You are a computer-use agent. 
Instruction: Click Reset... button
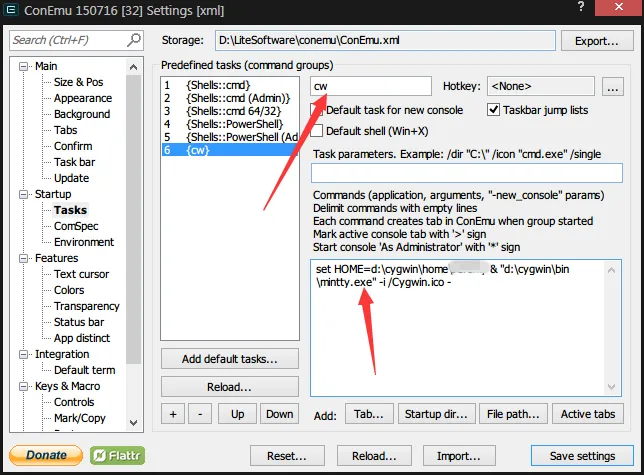coord(287,456)
